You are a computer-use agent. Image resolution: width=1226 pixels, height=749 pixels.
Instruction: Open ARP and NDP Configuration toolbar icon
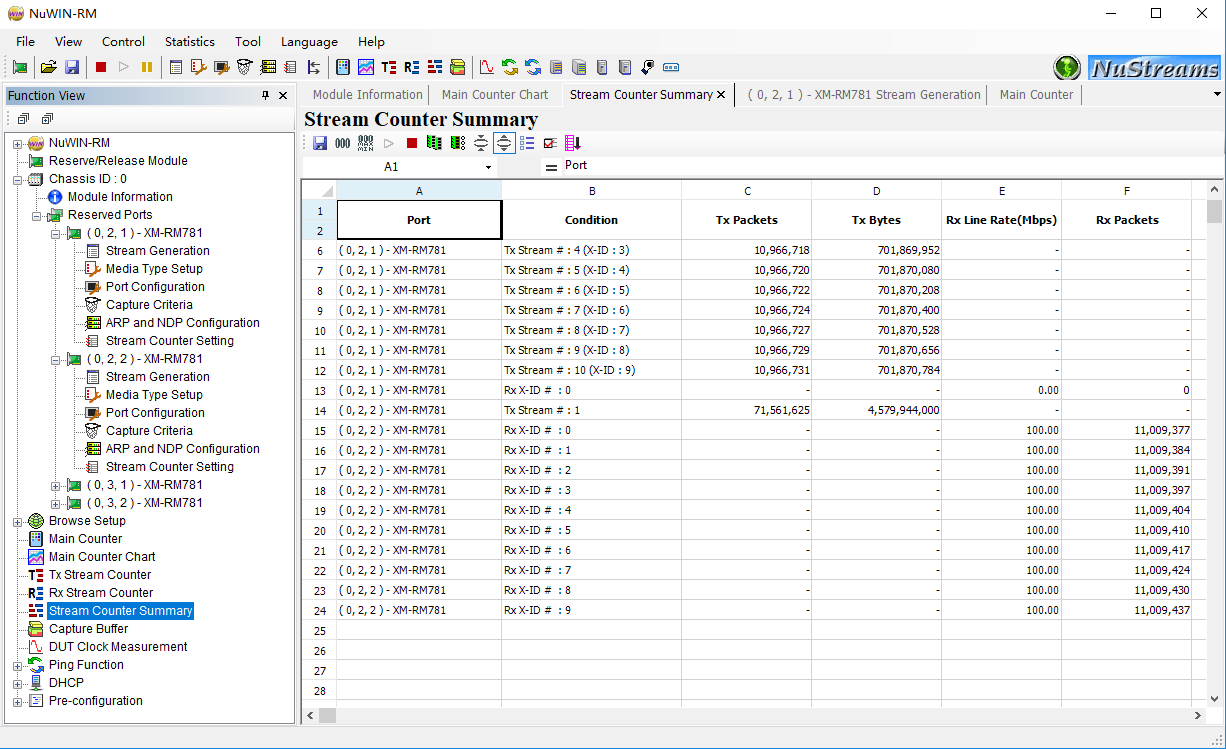tap(267, 67)
